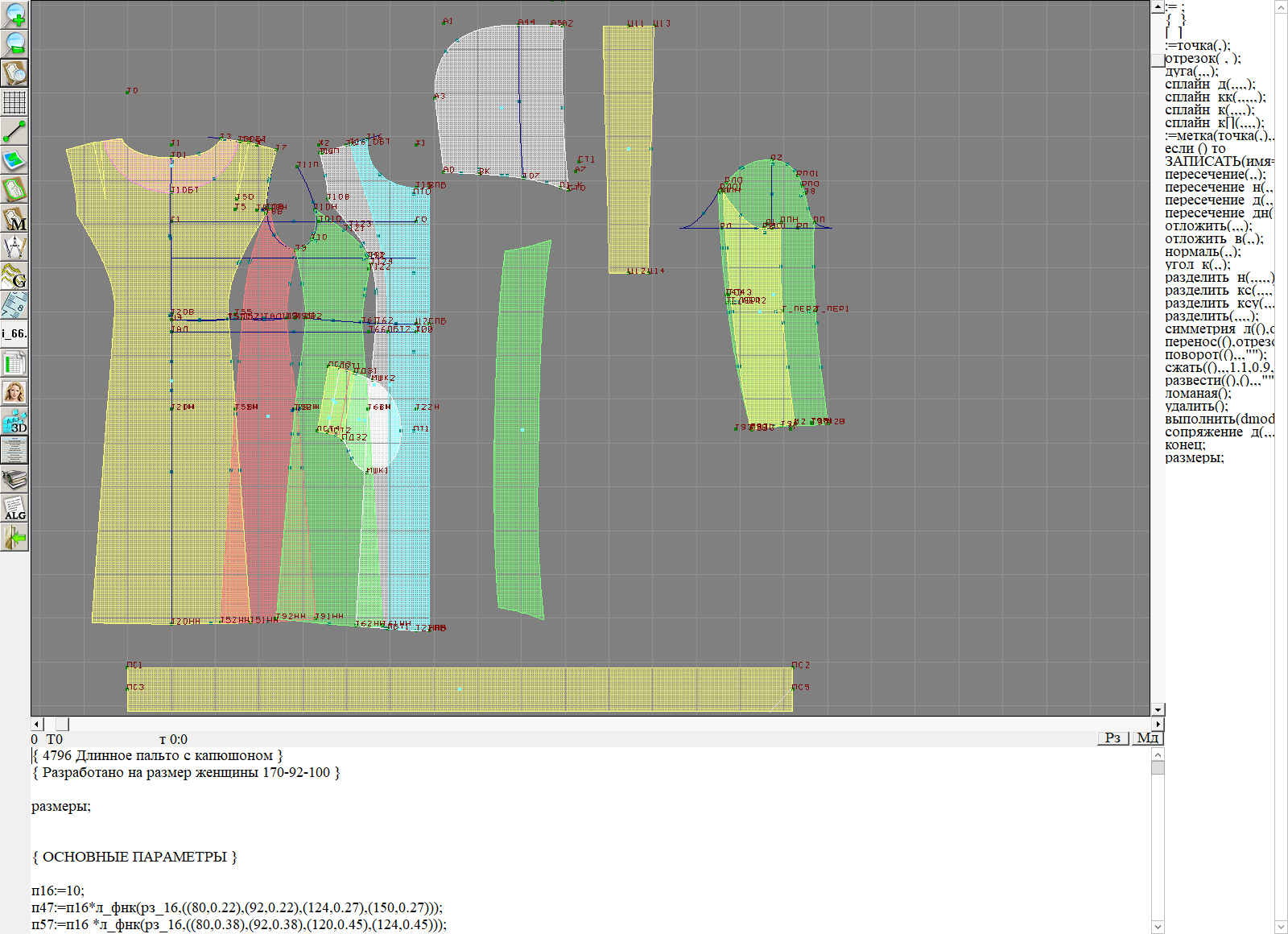
Task: Click the stacked books library icon
Action: [14, 479]
